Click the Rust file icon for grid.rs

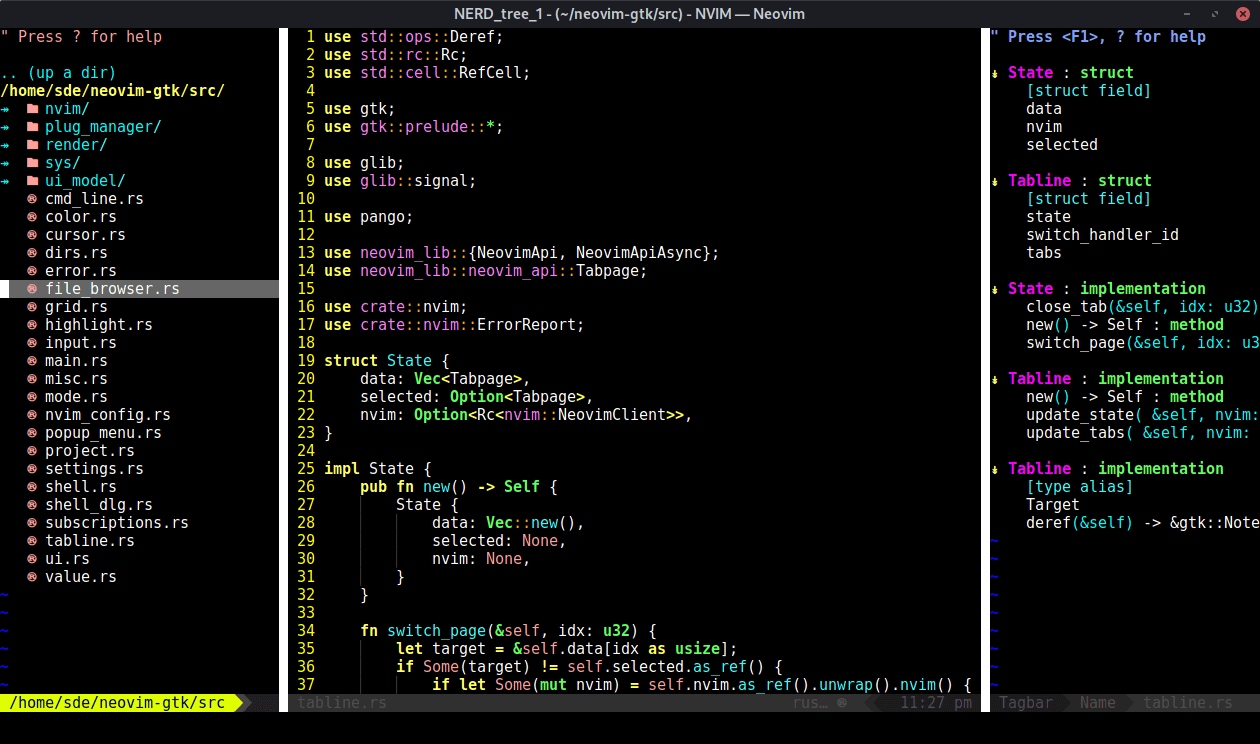pos(32,307)
